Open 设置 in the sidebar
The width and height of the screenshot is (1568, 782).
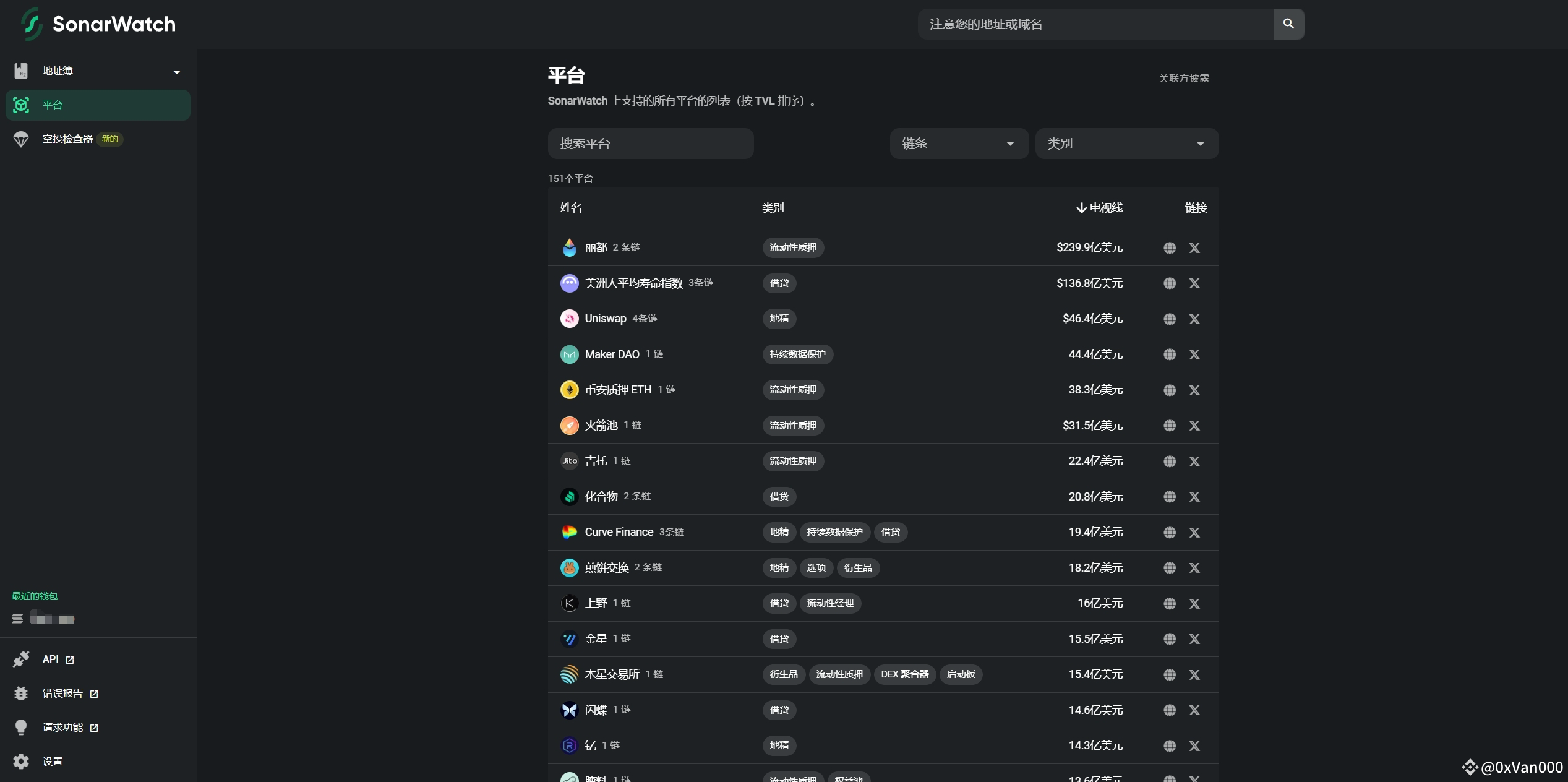pyautogui.click(x=52, y=762)
